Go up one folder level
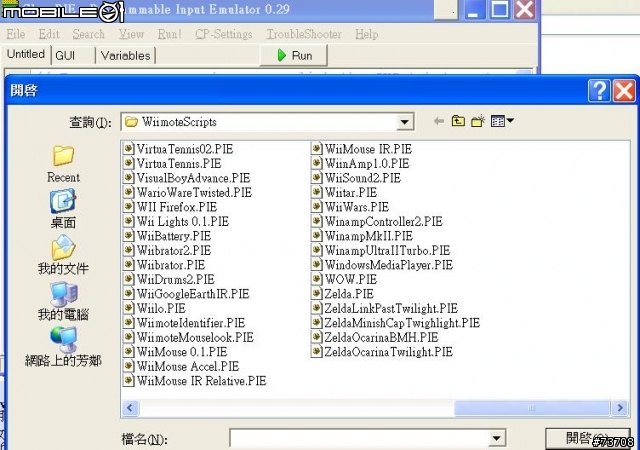640x450 pixels. click(x=458, y=121)
